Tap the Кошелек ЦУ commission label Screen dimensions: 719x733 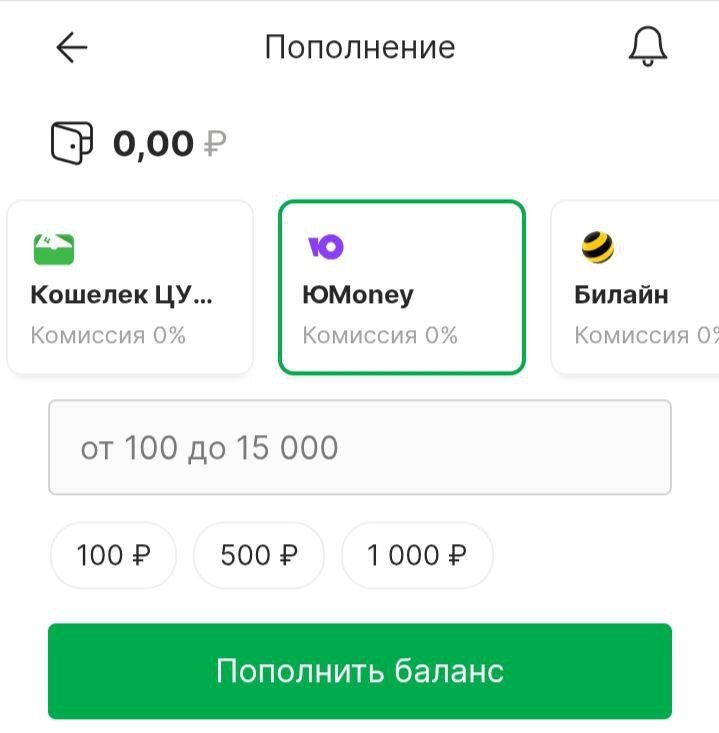(108, 335)
